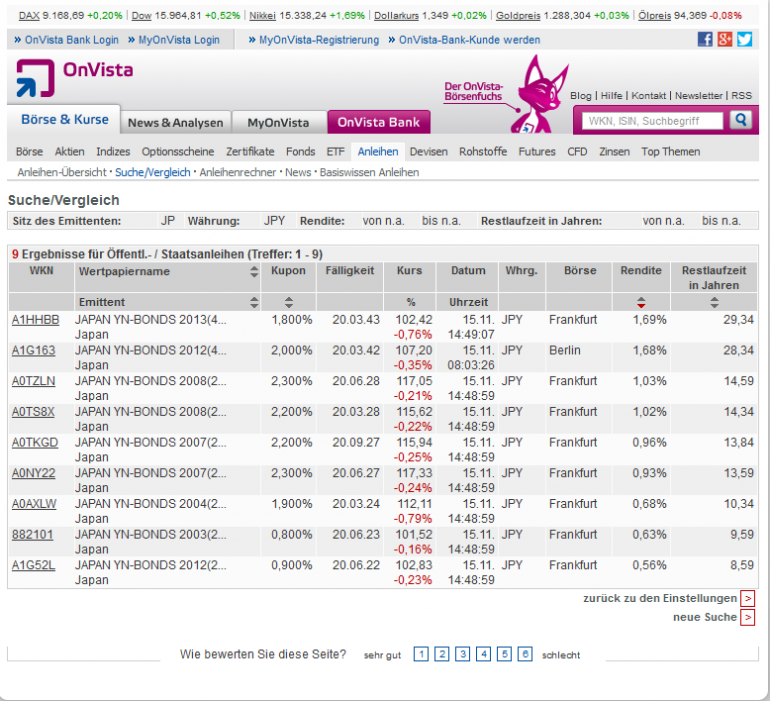Viewport: 770px width, 701px height.
Task: Open the MyOnVista Login link
Action: (x=179, y=40)
